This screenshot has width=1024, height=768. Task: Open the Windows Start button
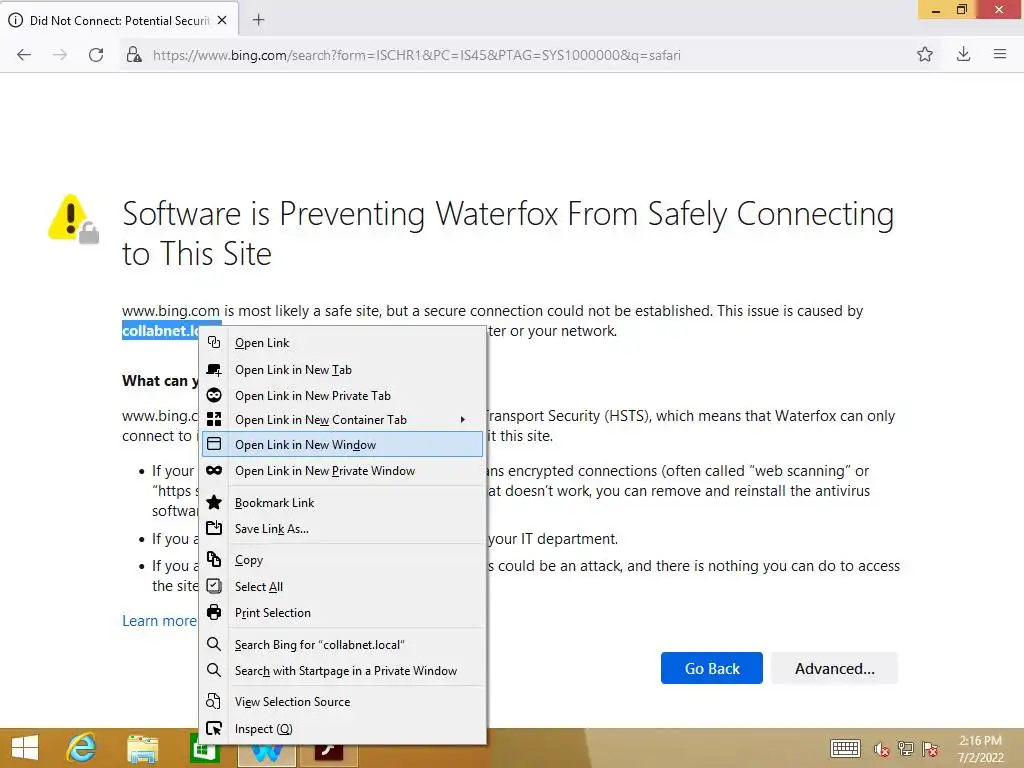25,748
